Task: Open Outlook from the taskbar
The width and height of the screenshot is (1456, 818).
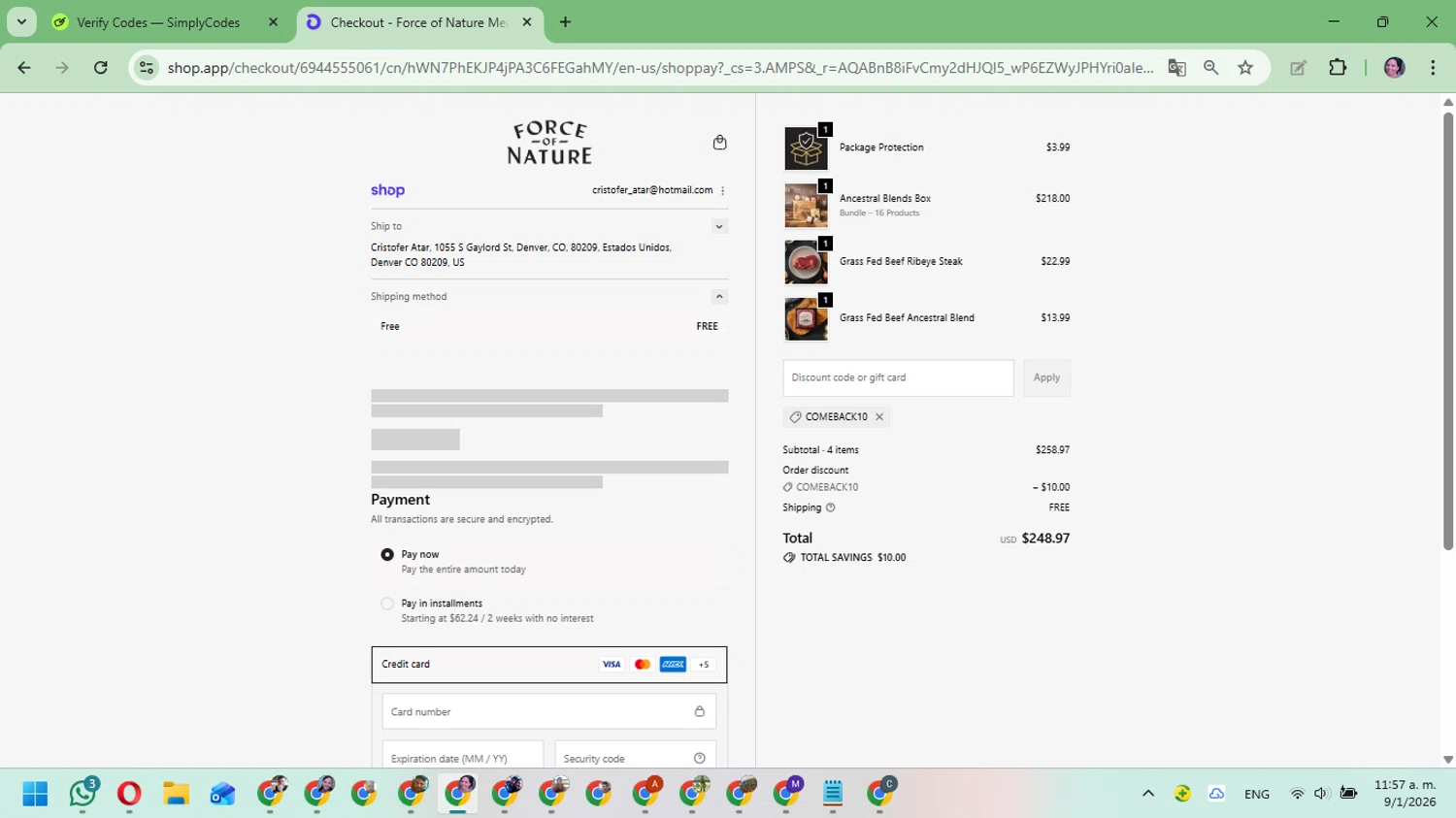Action: tap(222, 794)
